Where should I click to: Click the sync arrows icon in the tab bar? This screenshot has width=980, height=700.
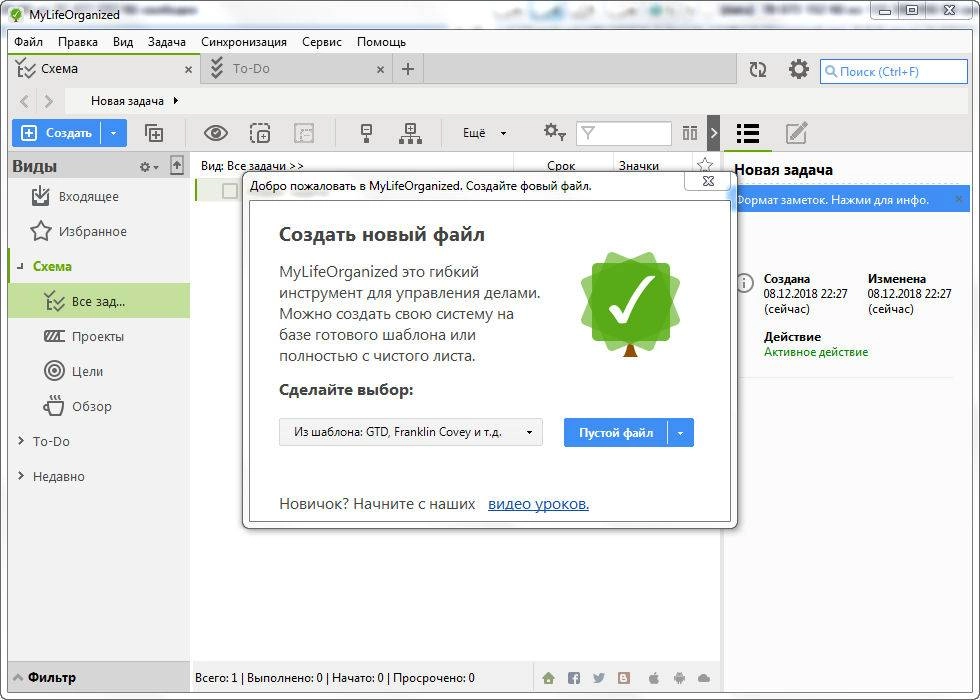[758, 69]
